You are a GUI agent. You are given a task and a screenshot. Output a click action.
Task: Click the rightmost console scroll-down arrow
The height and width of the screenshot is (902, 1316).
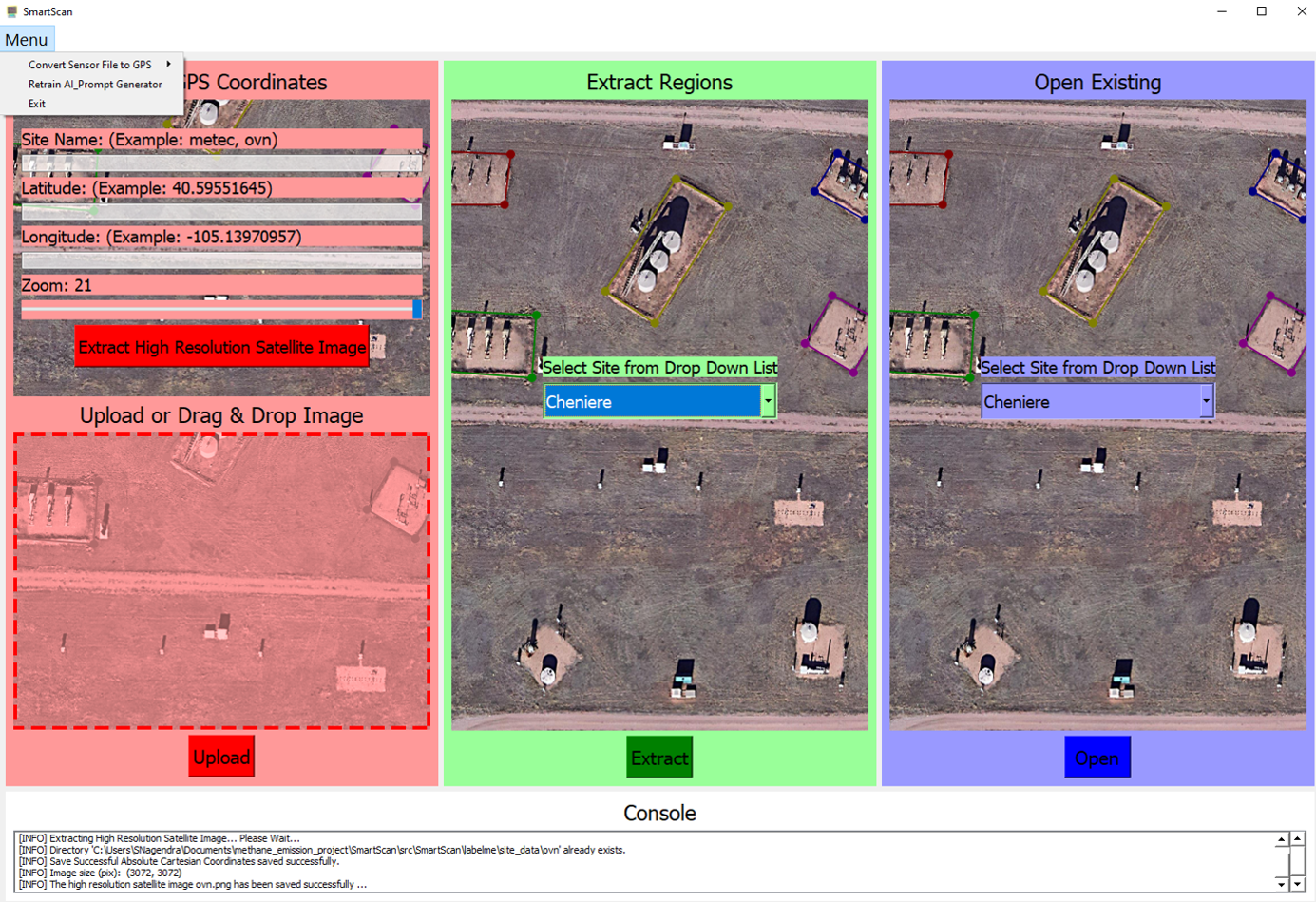pyautogui.click(x=1297, y=884)
